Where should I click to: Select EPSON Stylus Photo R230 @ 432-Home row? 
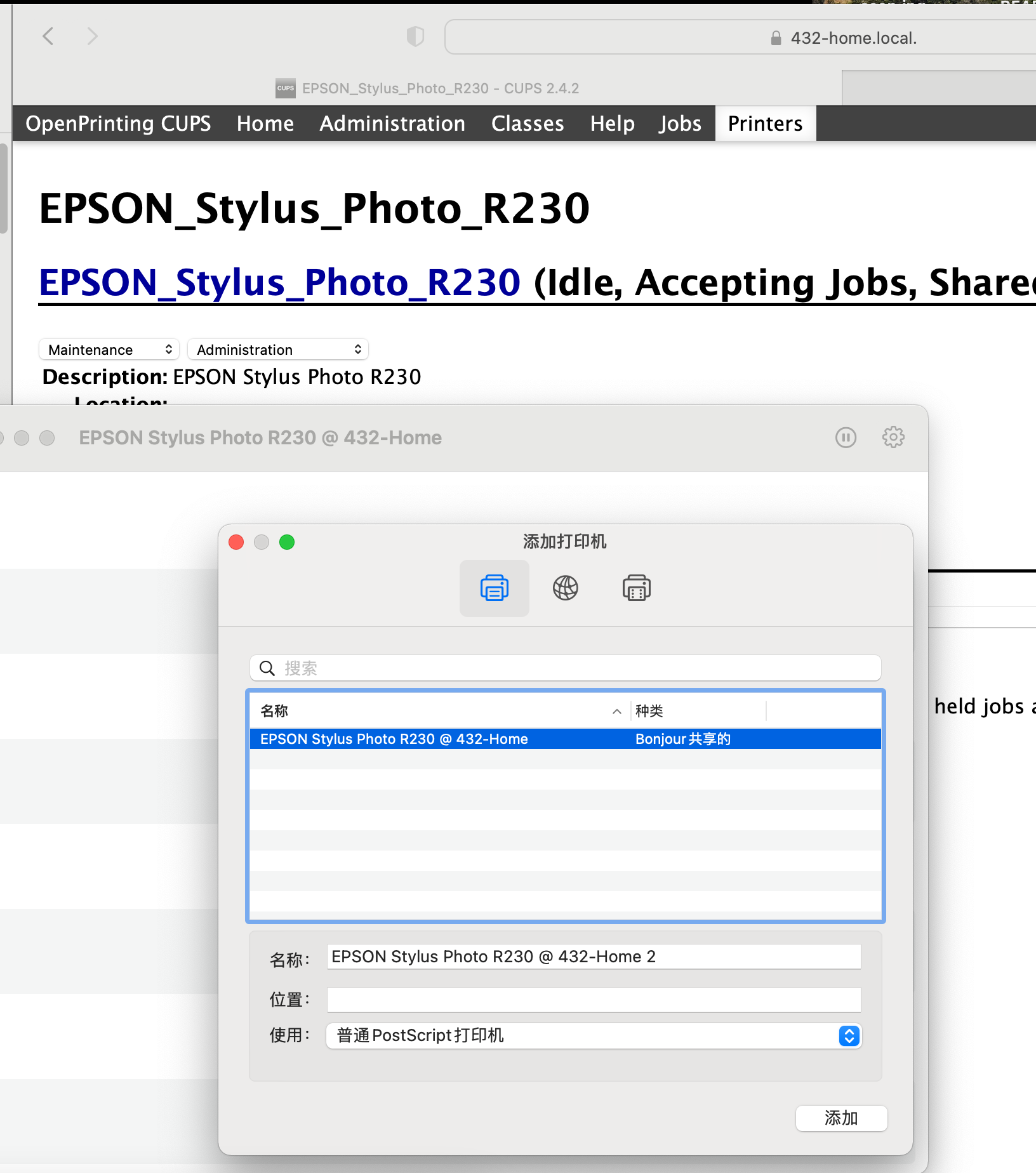565,739
